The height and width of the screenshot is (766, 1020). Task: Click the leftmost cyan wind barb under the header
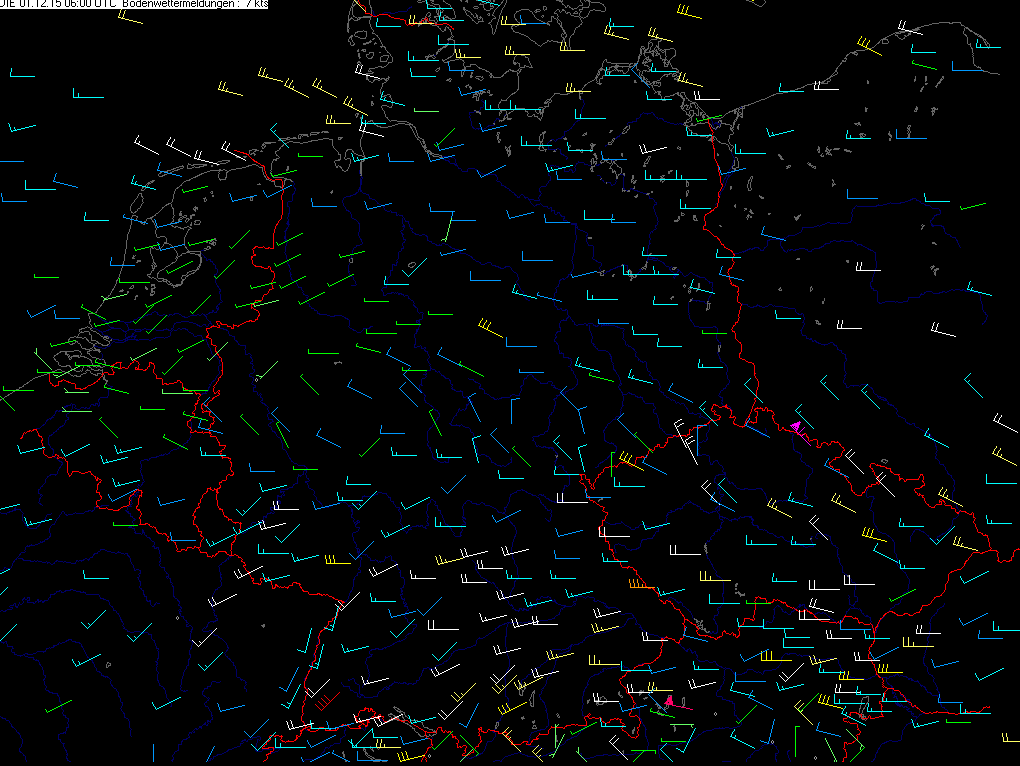click(21, 75)
